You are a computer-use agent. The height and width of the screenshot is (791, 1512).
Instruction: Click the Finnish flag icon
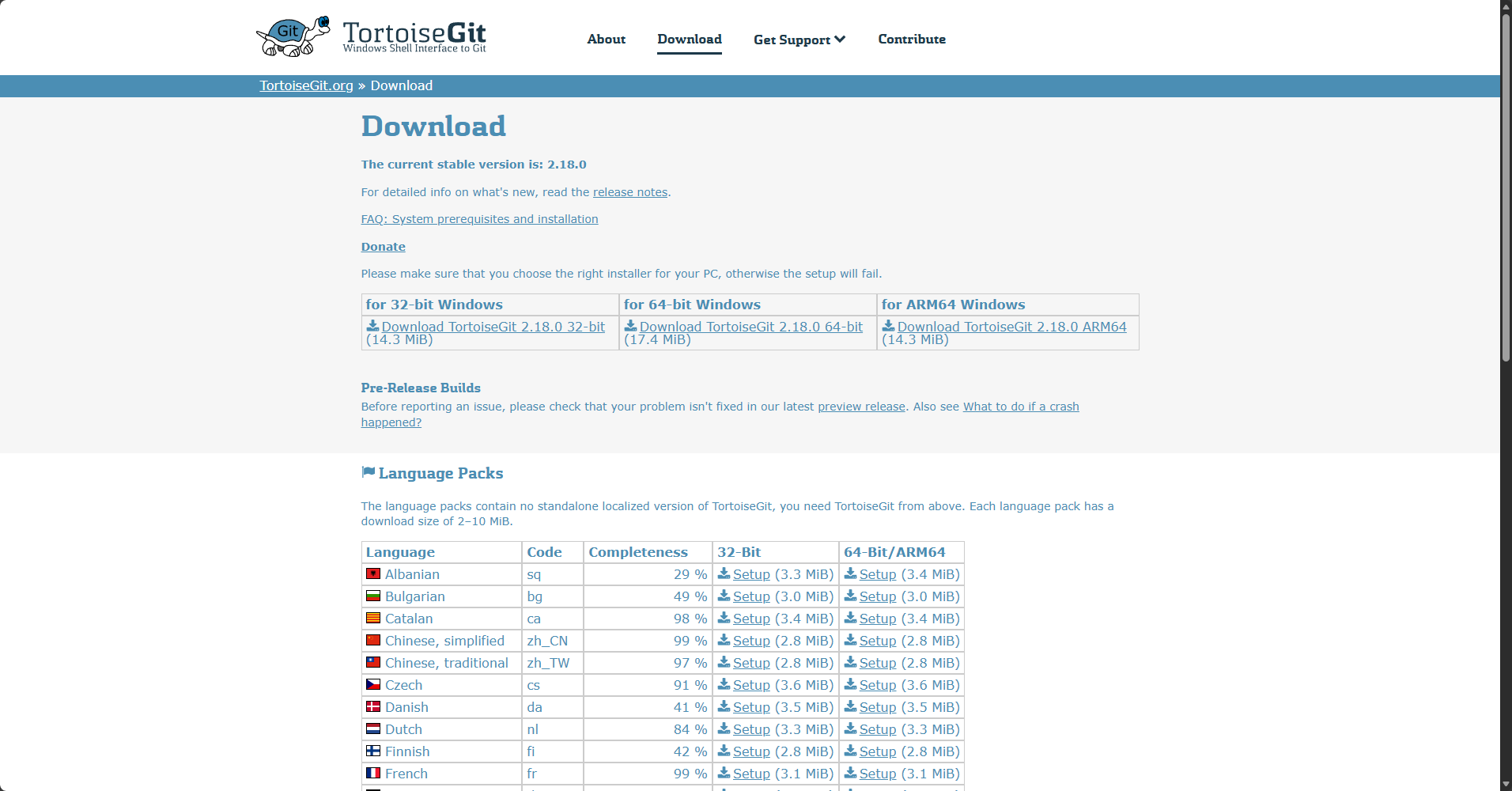point(373,751)
